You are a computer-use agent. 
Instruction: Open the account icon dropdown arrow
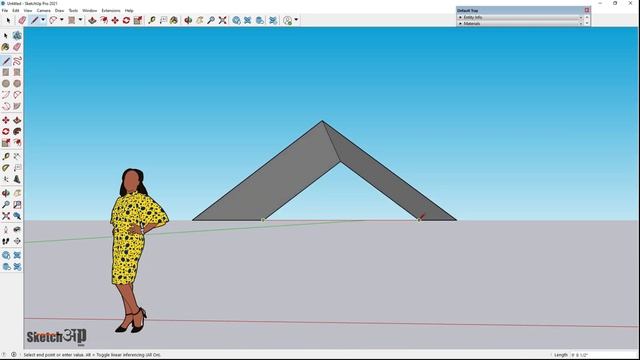pos(296,20)
